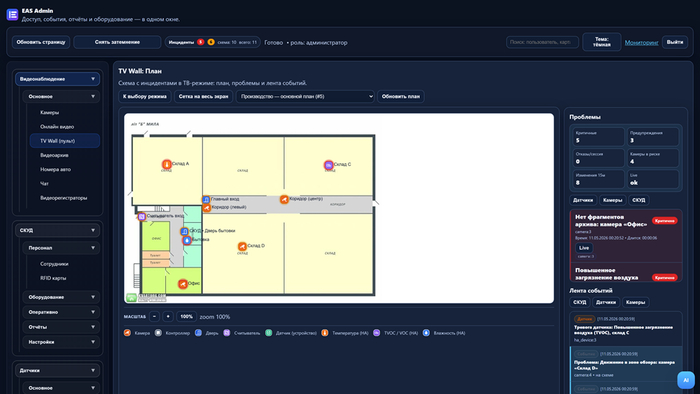Click the TVOC sensor icon at Склад С
Image resolution: width=700 pixels, height=394 pixels.
coord(329,165)
